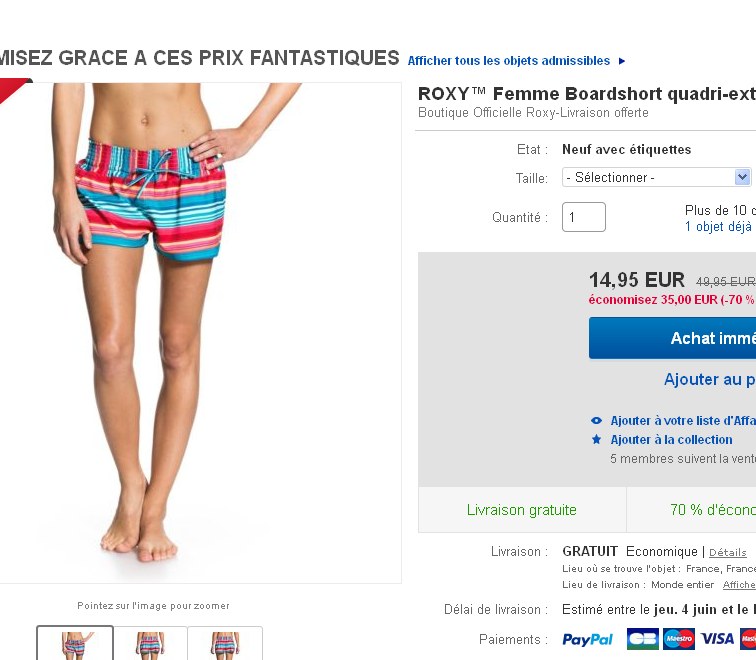
Task: Click the Quantité input field
Action: tap(584, 217)
